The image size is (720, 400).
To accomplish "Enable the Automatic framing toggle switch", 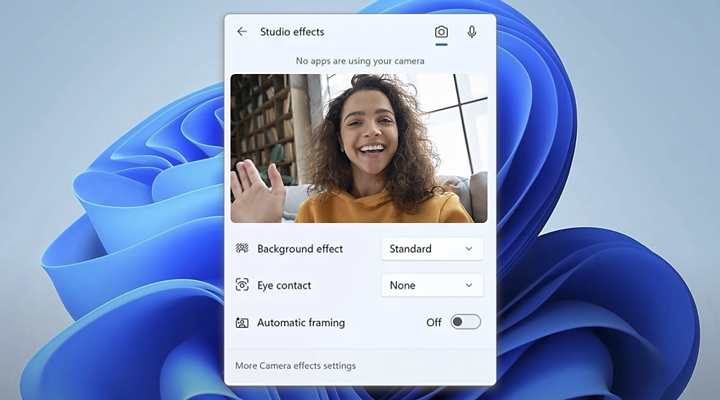I will (x=465, y=322).
